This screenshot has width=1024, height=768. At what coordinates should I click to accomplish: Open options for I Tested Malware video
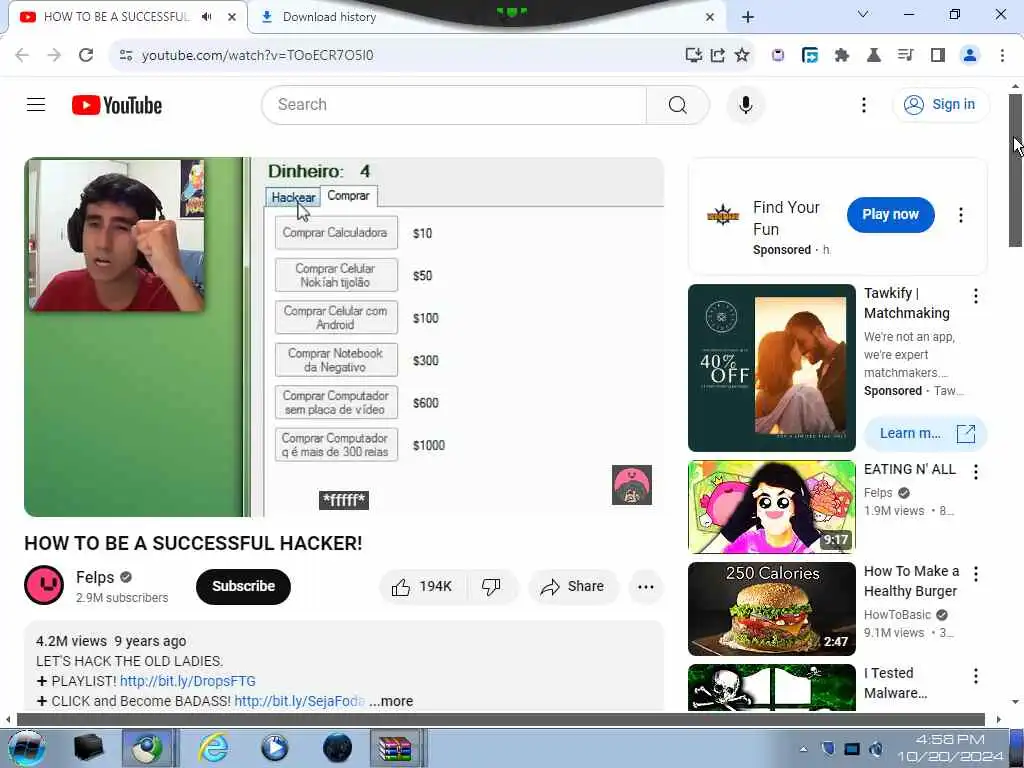tap(975, 675)
